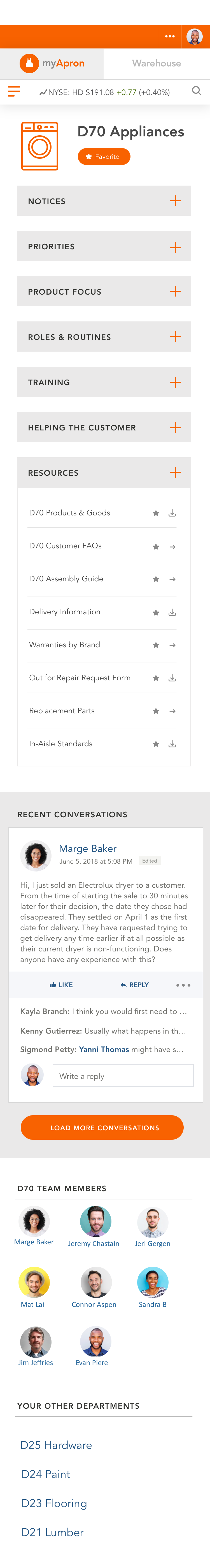Download D70 Products & Goods file

point(172,513)
